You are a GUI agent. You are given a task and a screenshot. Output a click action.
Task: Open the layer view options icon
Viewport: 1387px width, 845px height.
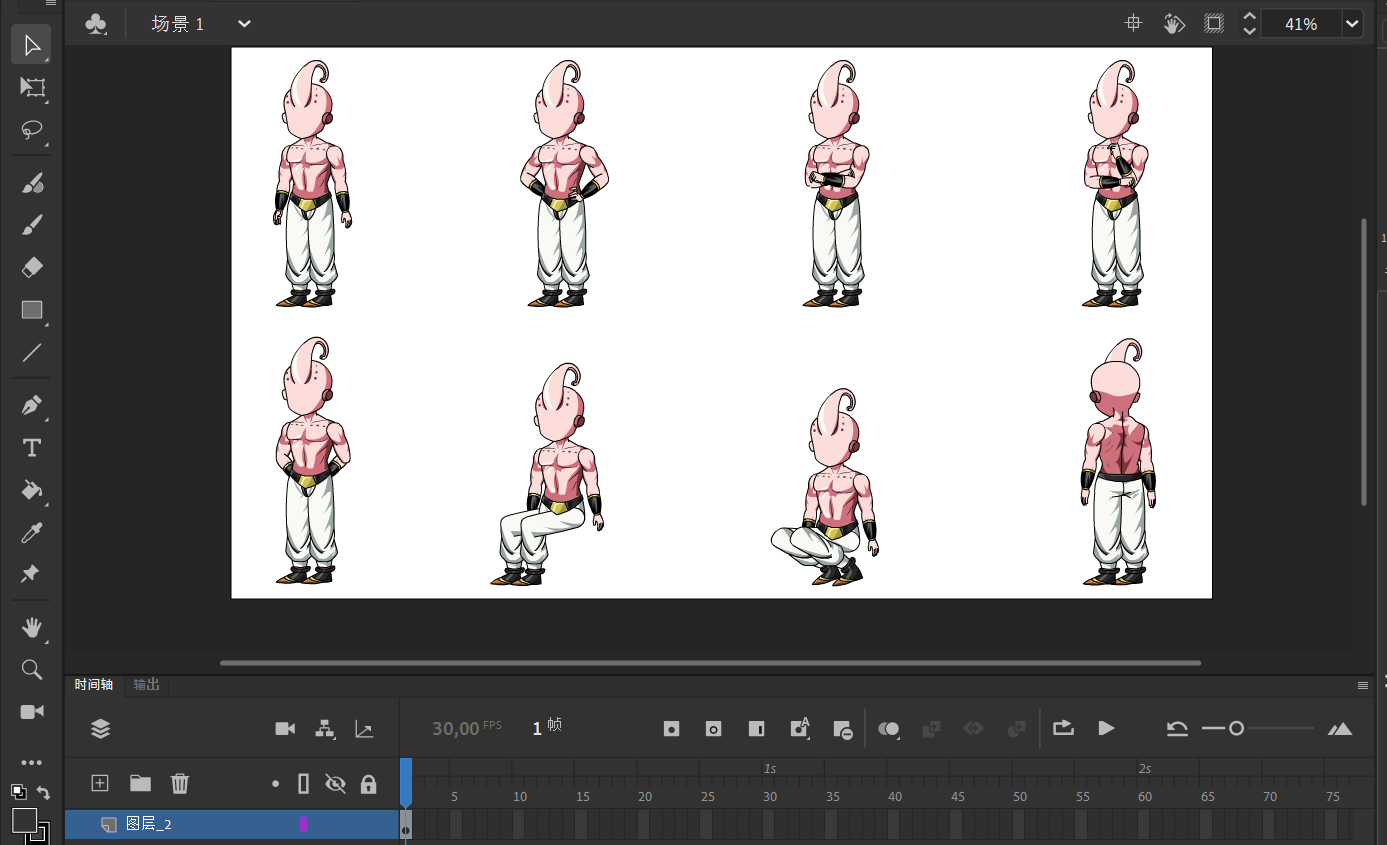coord(100,729)
